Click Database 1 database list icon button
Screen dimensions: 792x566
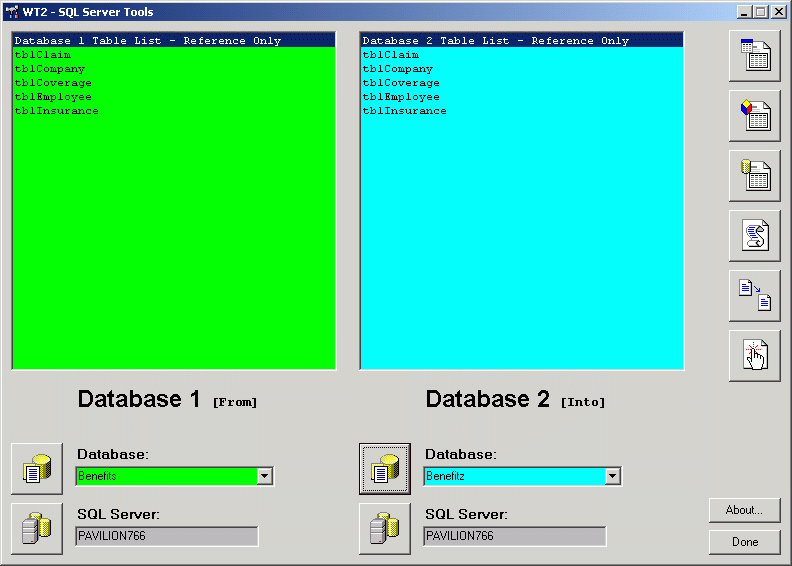[x=37, y=469]
